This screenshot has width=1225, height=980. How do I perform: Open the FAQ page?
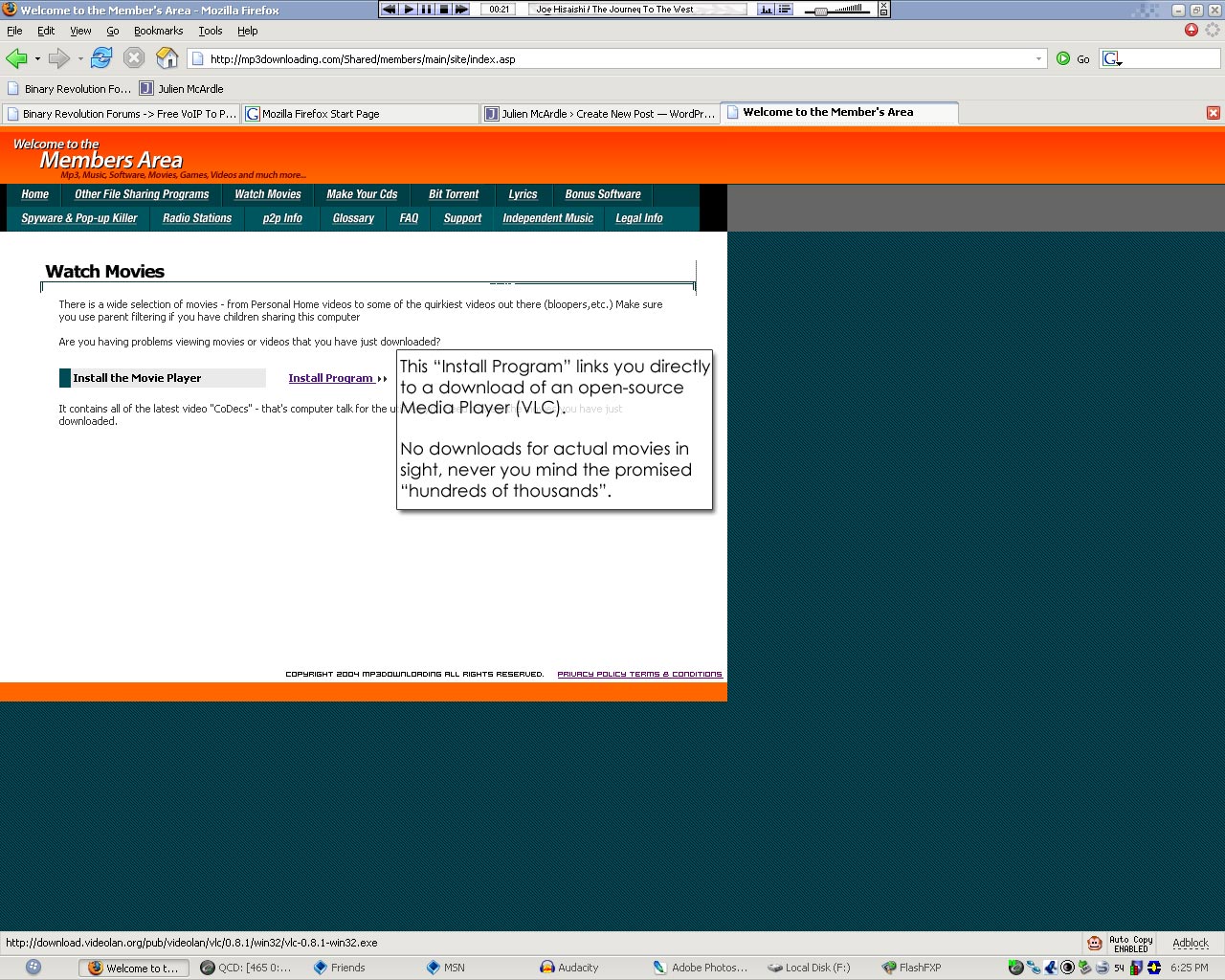409,218
